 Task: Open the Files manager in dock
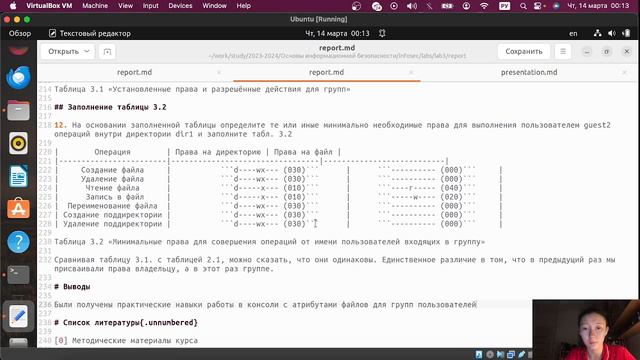coord(18,110)
